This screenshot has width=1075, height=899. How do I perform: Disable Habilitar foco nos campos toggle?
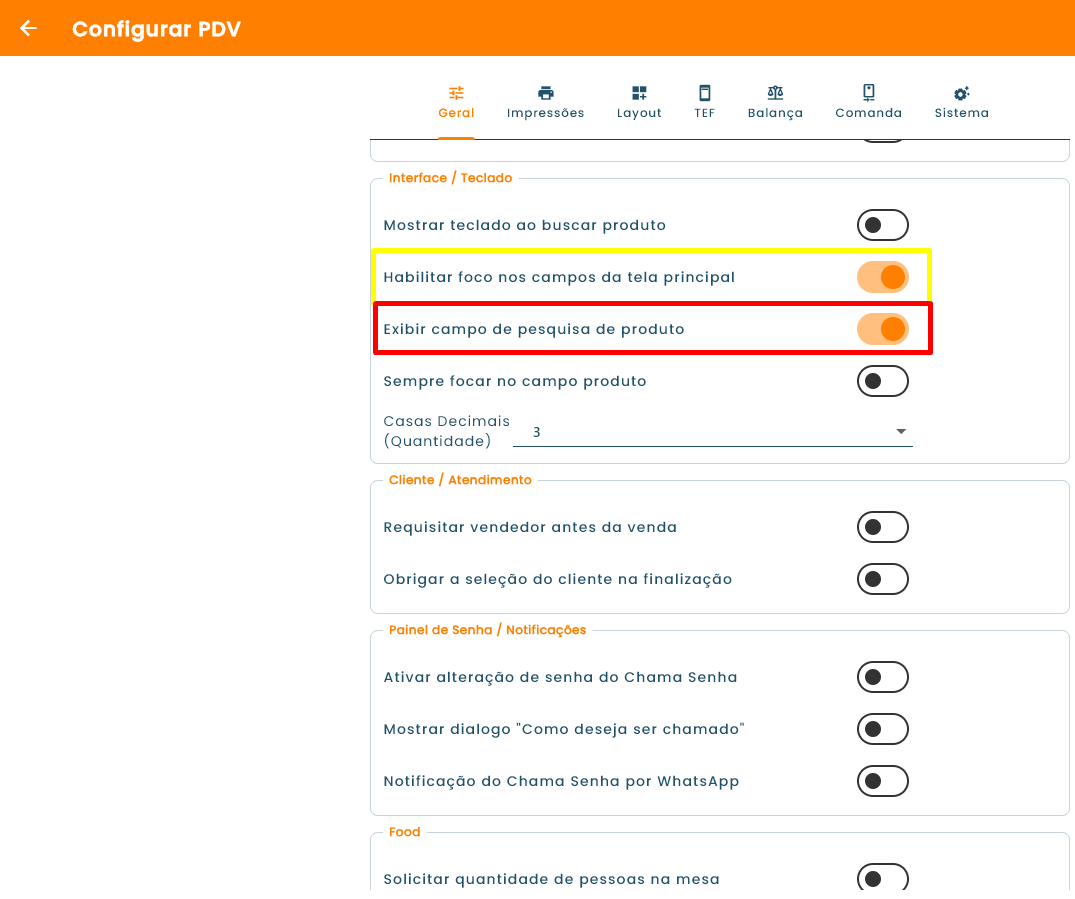point(882,277)
